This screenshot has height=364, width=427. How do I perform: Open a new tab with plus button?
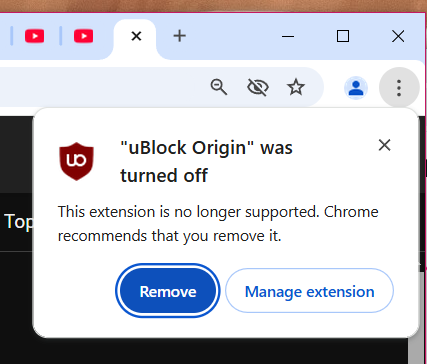click(179, 36)
